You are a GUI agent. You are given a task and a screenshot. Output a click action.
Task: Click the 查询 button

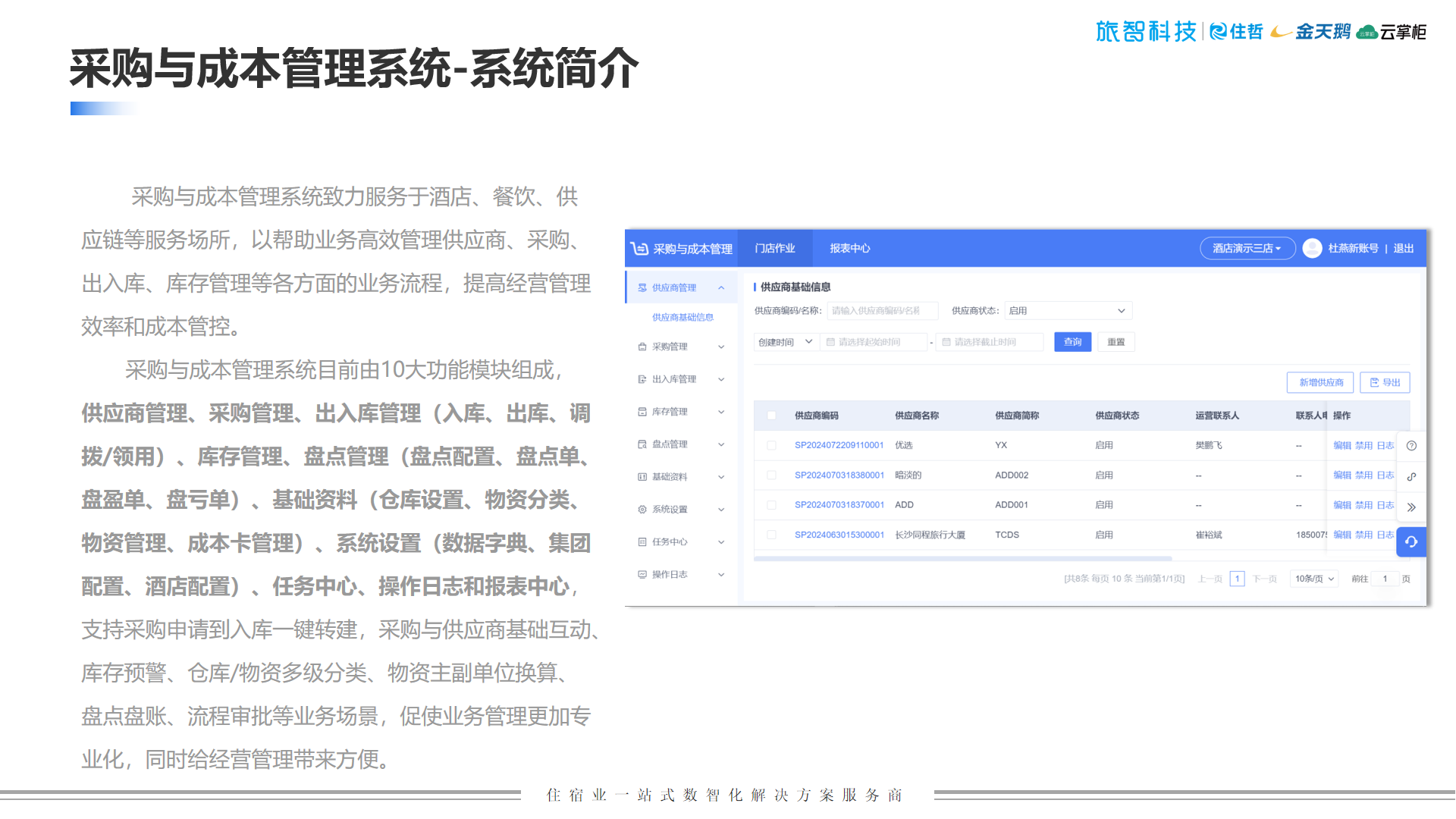click(1072, 342)
